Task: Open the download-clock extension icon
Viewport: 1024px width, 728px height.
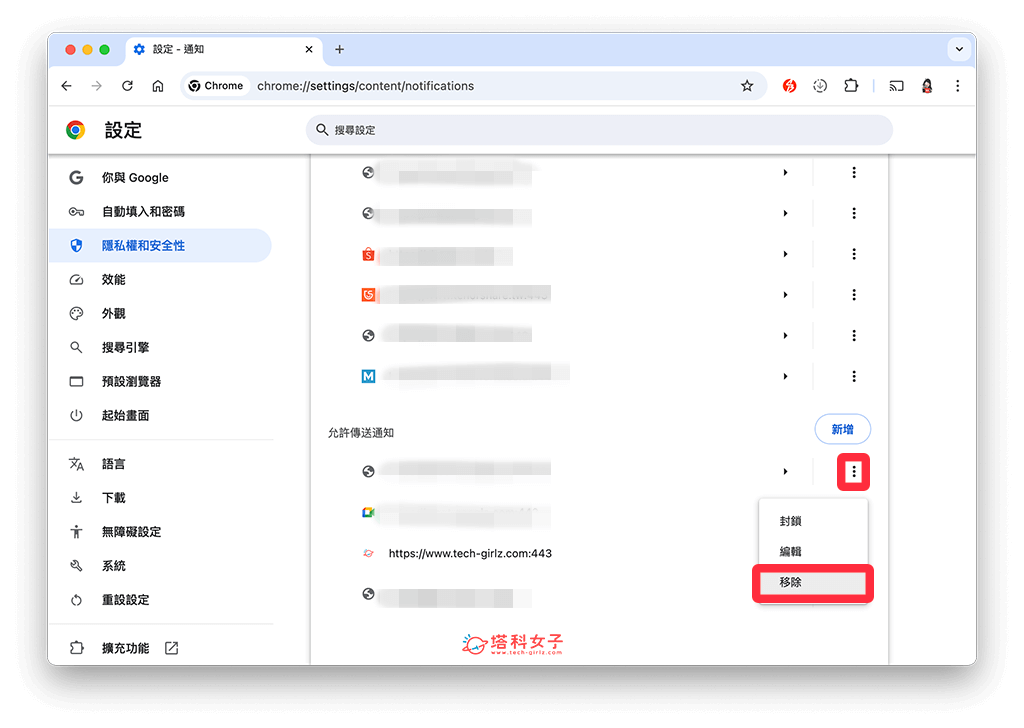Action: (x=820, y=86)
